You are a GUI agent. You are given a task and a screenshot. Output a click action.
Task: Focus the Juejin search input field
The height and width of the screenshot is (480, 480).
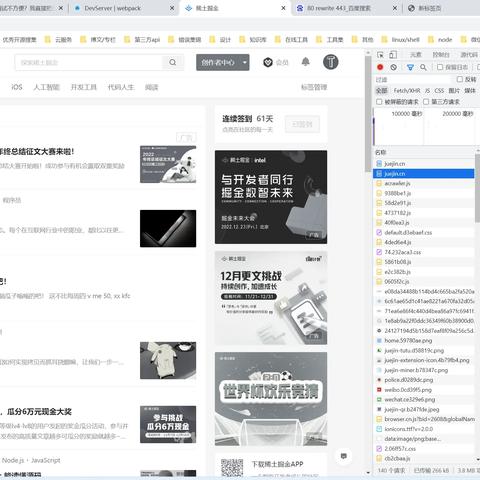89,62
